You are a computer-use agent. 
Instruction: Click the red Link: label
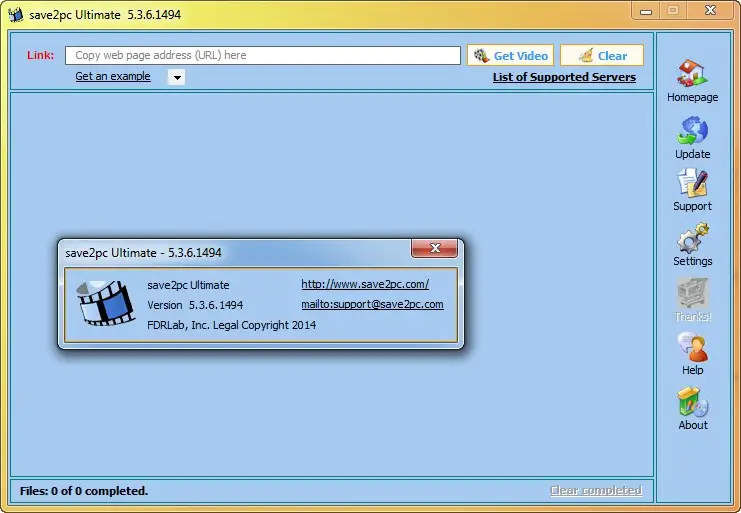click(x=41, y=55)
